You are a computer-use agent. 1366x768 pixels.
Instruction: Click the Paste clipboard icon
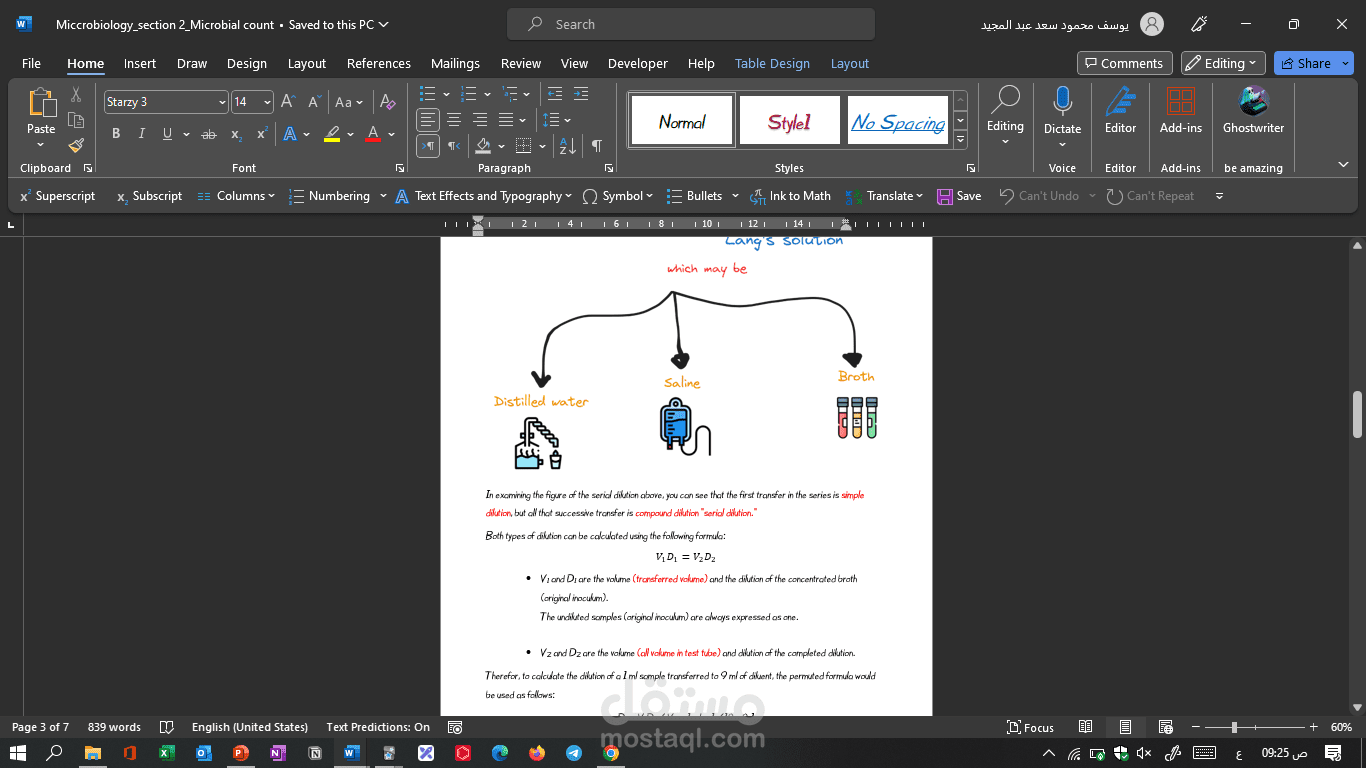[41, 104]
